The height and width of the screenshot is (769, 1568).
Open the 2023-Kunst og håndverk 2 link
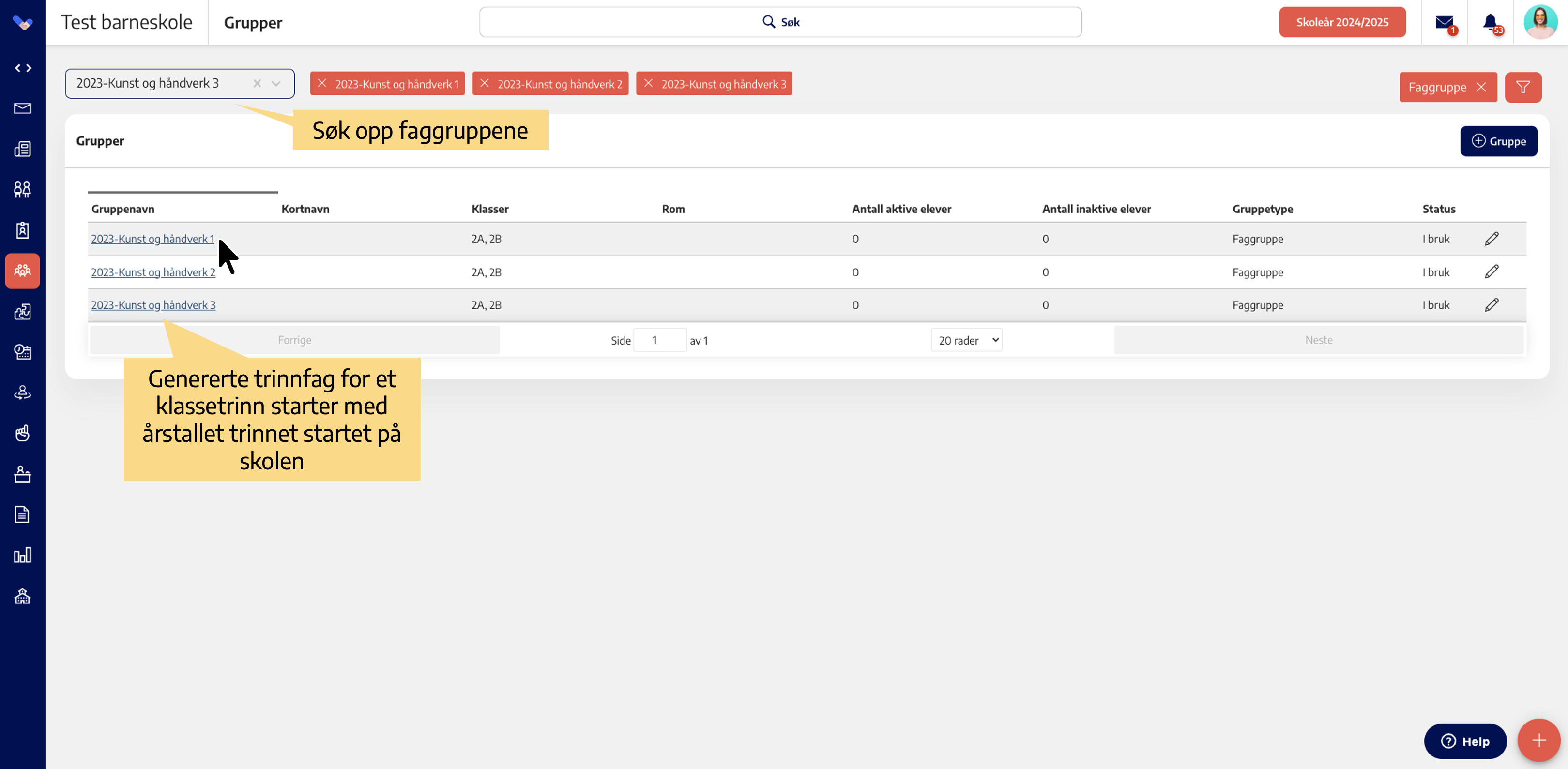pos(153,272)
